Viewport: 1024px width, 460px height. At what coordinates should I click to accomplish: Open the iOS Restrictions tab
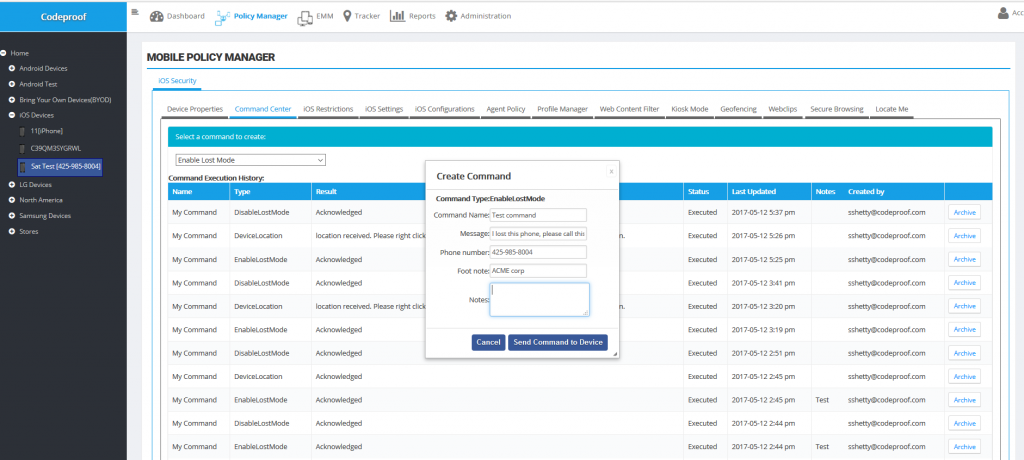(x=328, y=109)
